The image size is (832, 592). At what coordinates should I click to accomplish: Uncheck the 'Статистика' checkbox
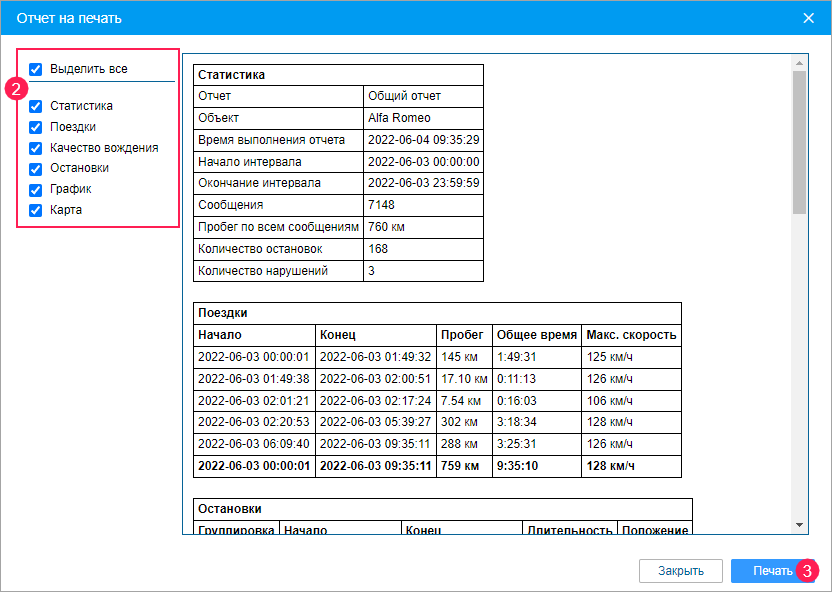[x=36, y=106]
